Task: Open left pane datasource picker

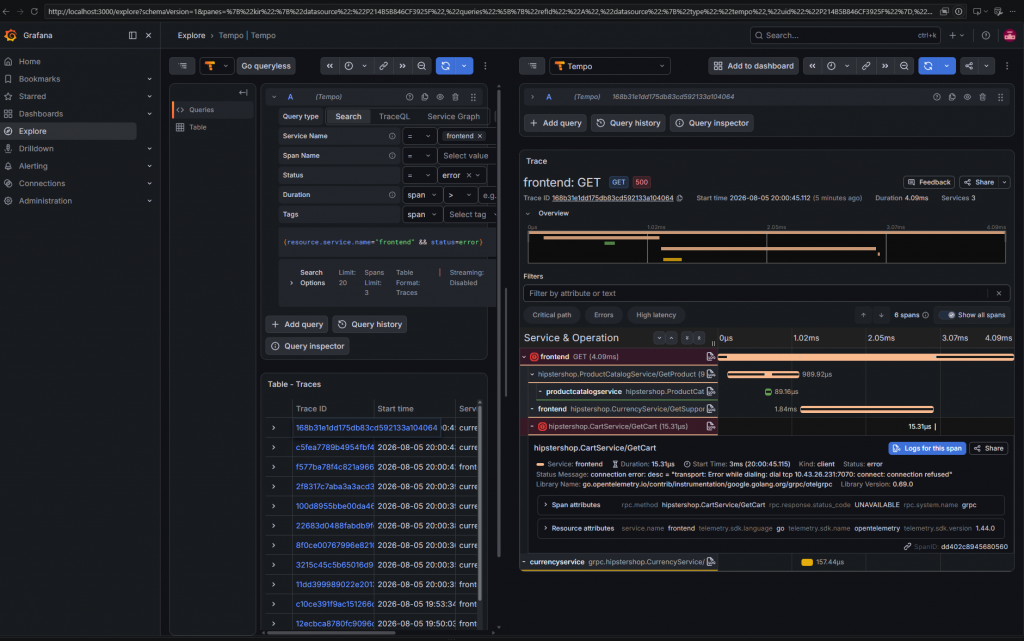Action: coord(216,66)
